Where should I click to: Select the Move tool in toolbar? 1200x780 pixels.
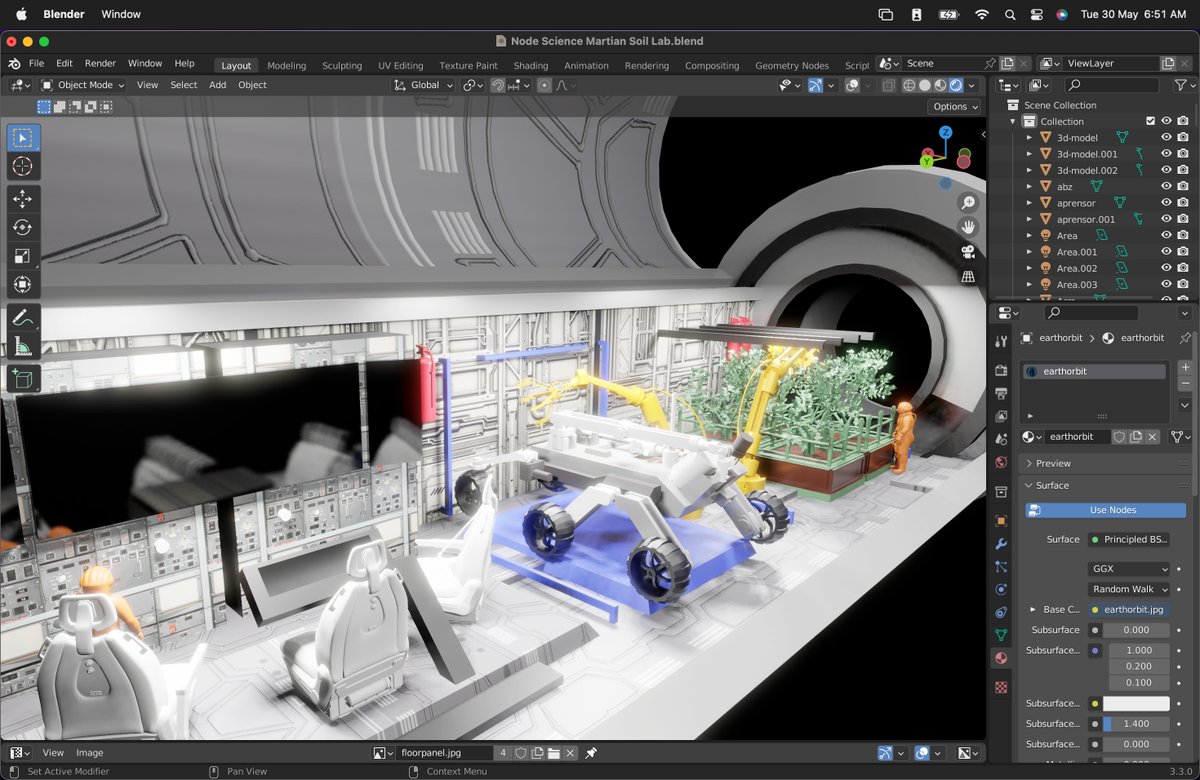(23, 199)
